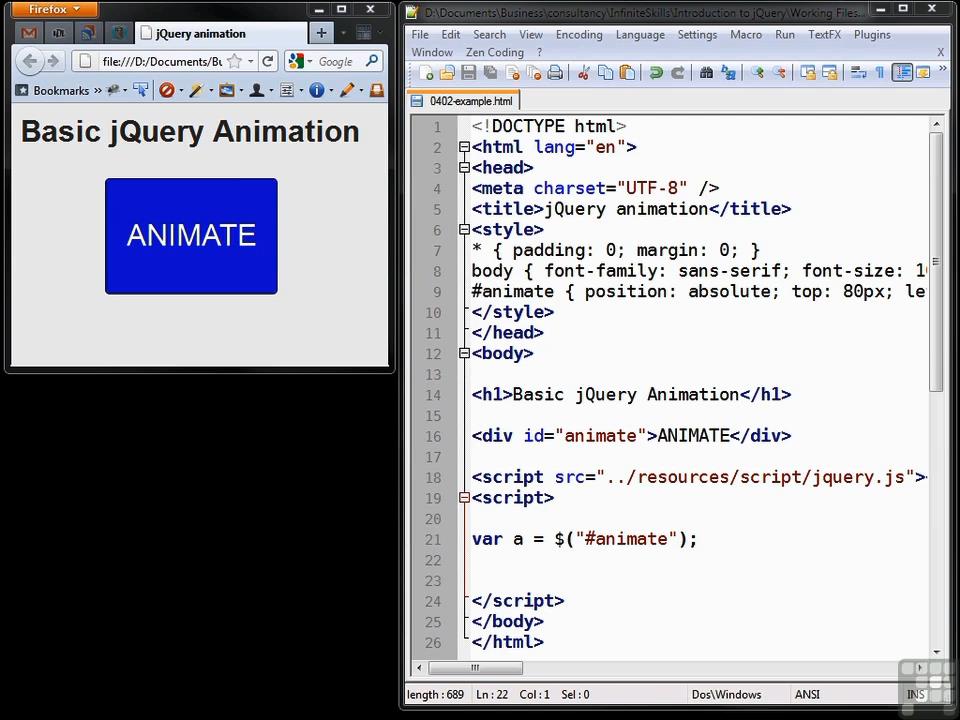The width and height of the screenshot is (960, 720).
Task: Click the horizontal scrollbar thumb in the editor
Action: tap(475, 667)
